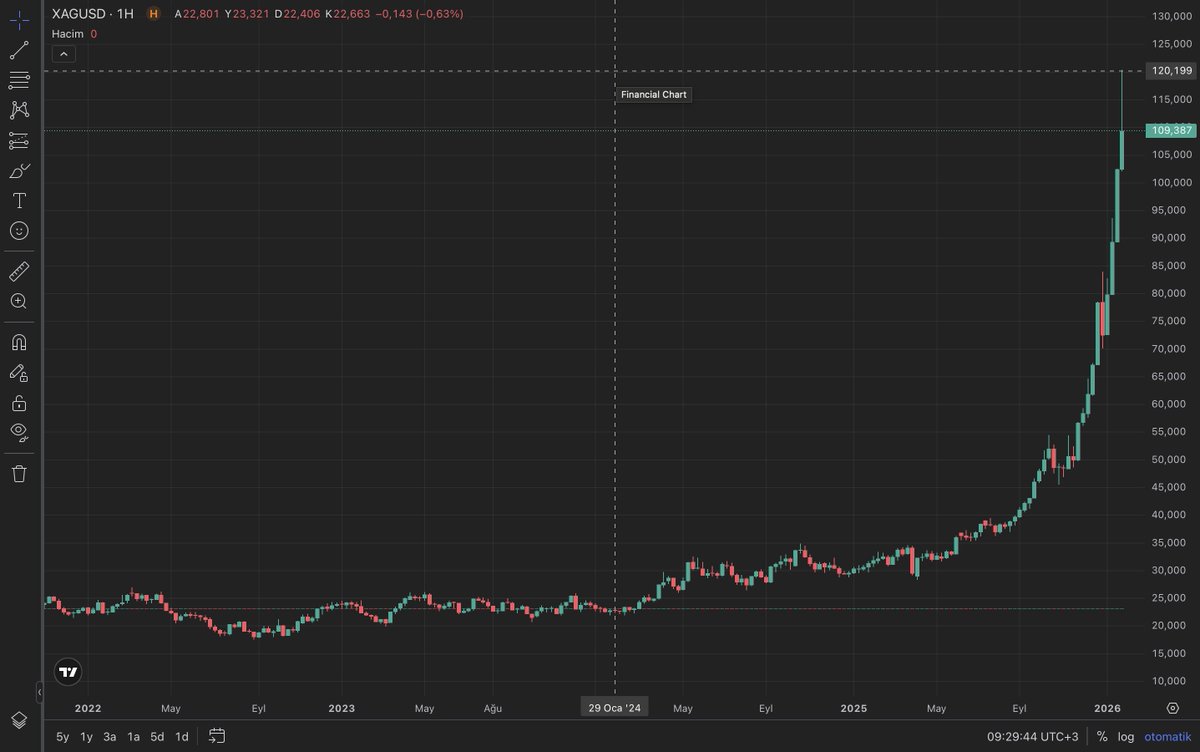The width and height of the screenshot is (1200, 752).
Task: Select the 1a time range
Action: tap(133, 736)
